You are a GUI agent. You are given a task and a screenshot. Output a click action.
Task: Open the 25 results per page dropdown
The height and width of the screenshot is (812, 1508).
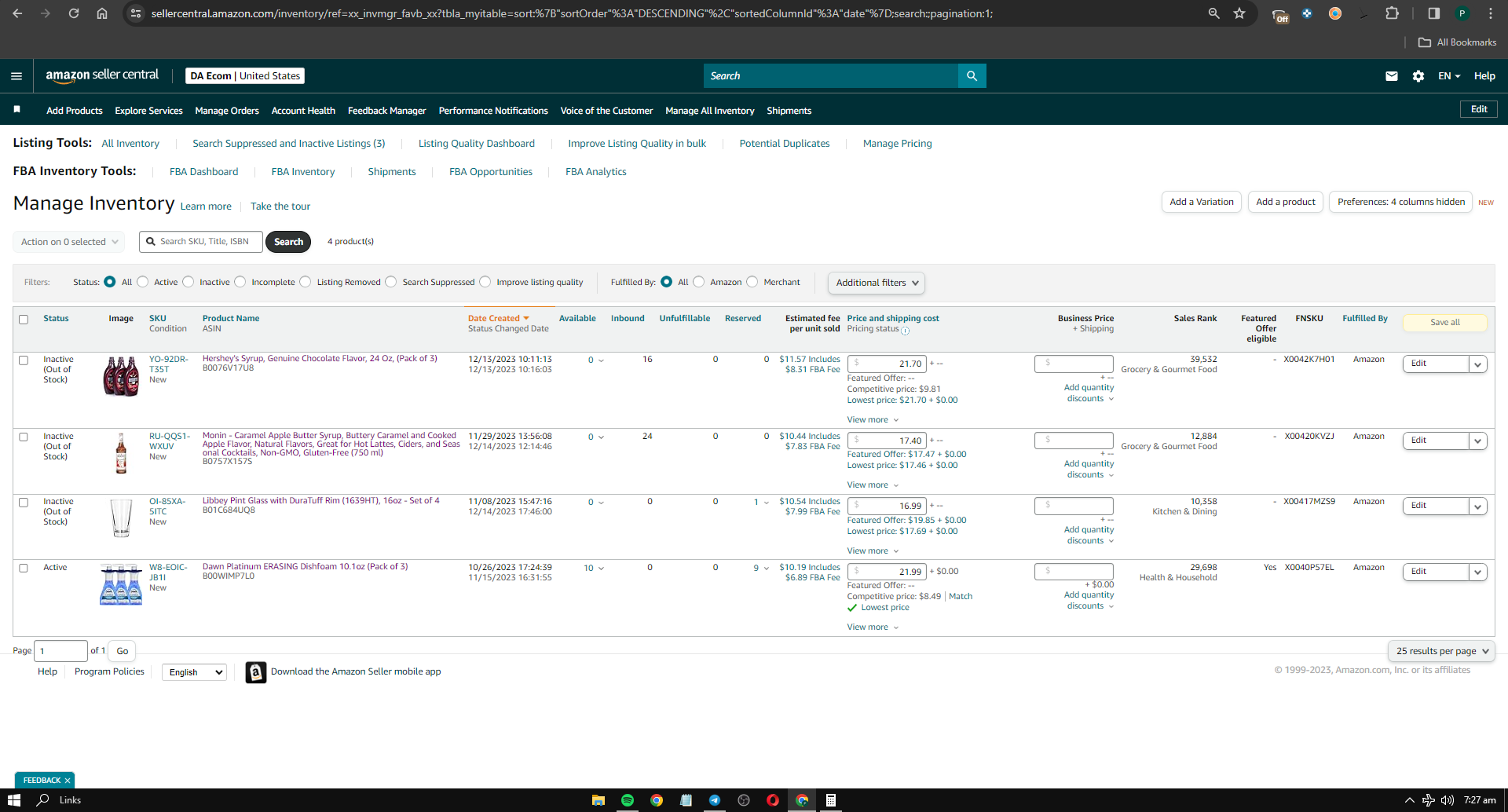click(1441, 651)
